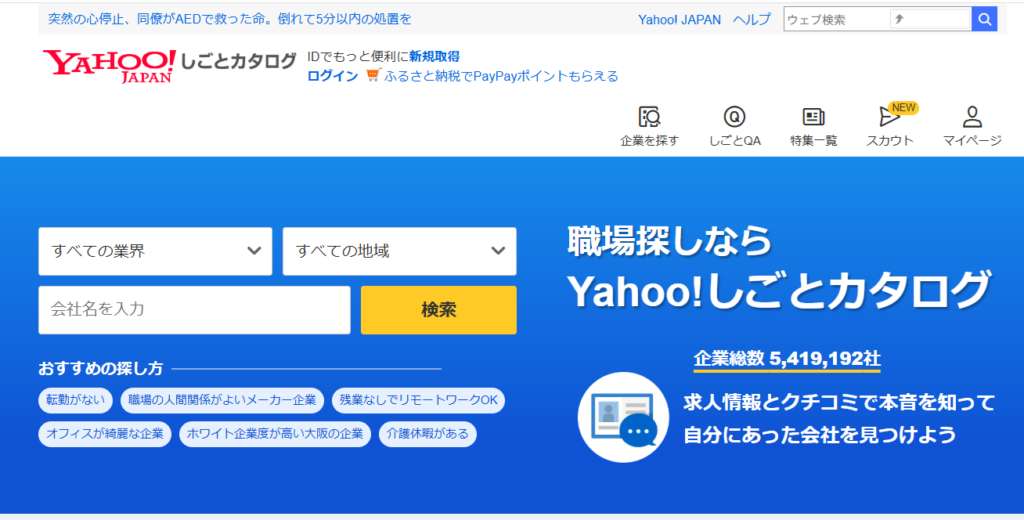Select the 転勤がない tag
Viewport: 1024px width, 520px height.
[x=76, y=400]
